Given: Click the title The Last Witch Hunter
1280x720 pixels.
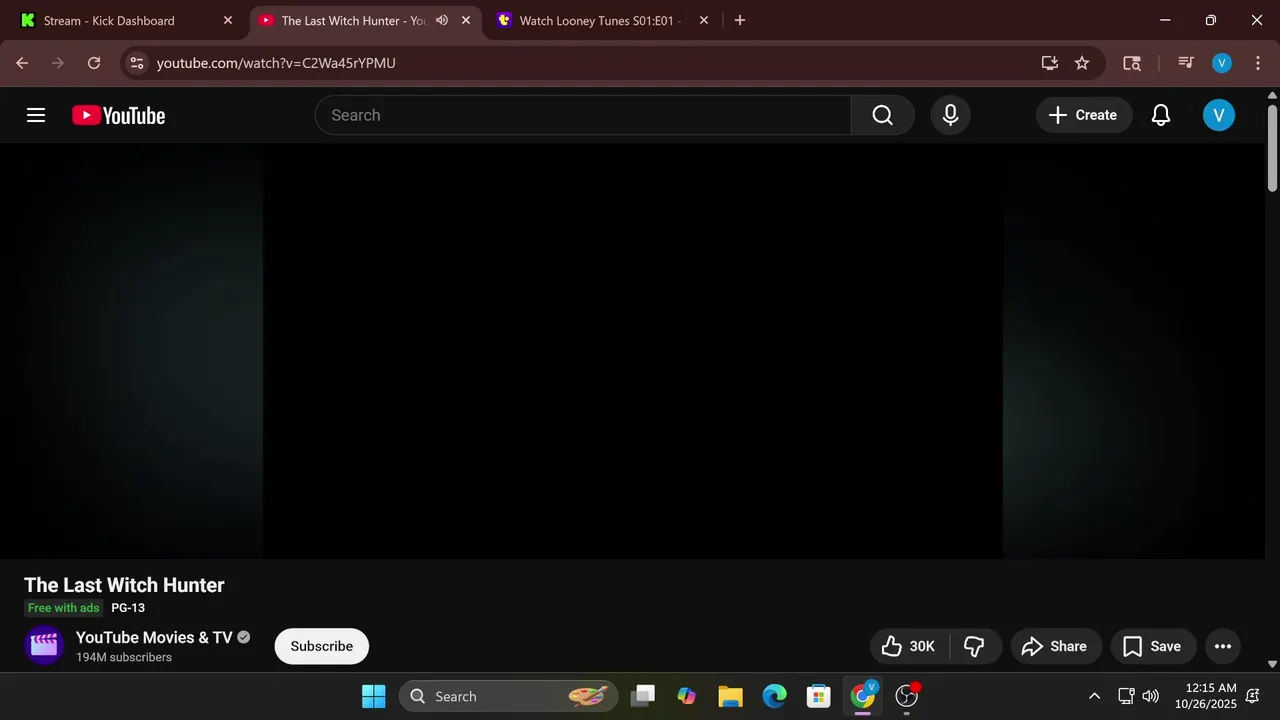Looking at the screenshot, I should (x=124, y=585).
